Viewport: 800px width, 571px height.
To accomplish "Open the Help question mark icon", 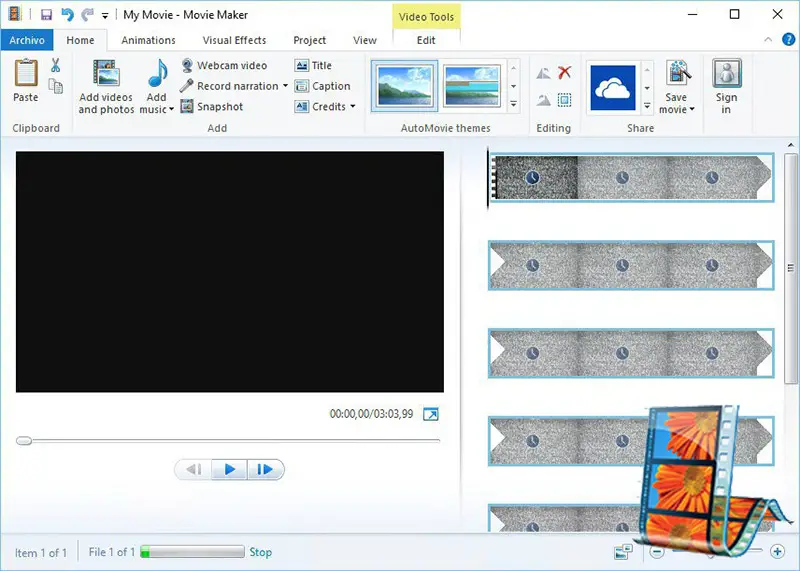I will [788, 40].
